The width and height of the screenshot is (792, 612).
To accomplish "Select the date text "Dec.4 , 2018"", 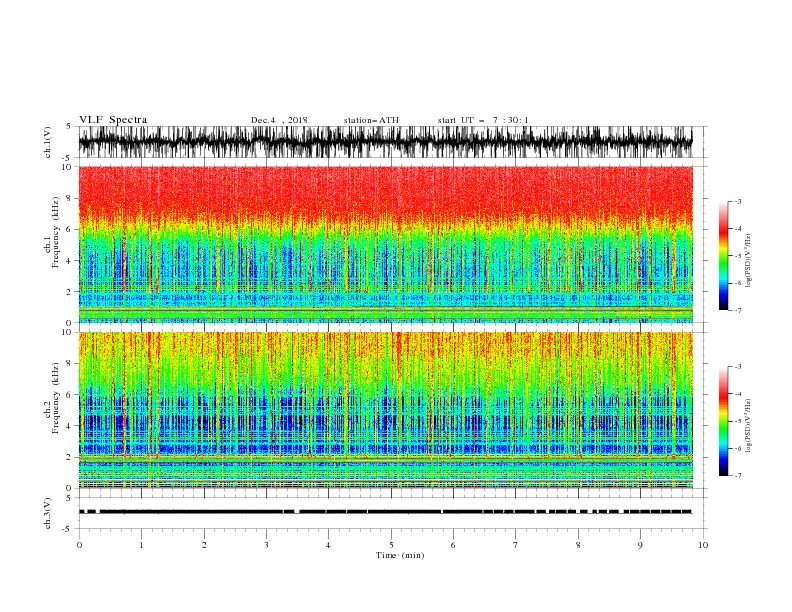I will (279, 120).
